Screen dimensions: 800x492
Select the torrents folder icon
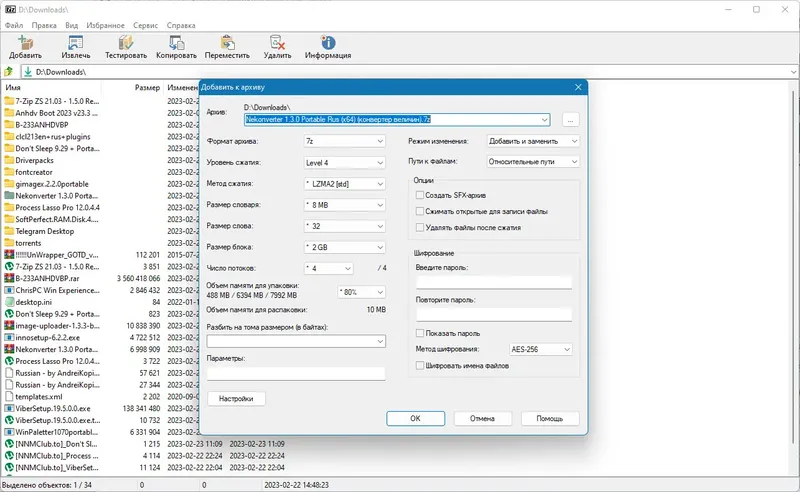click(x=9, y=243)
